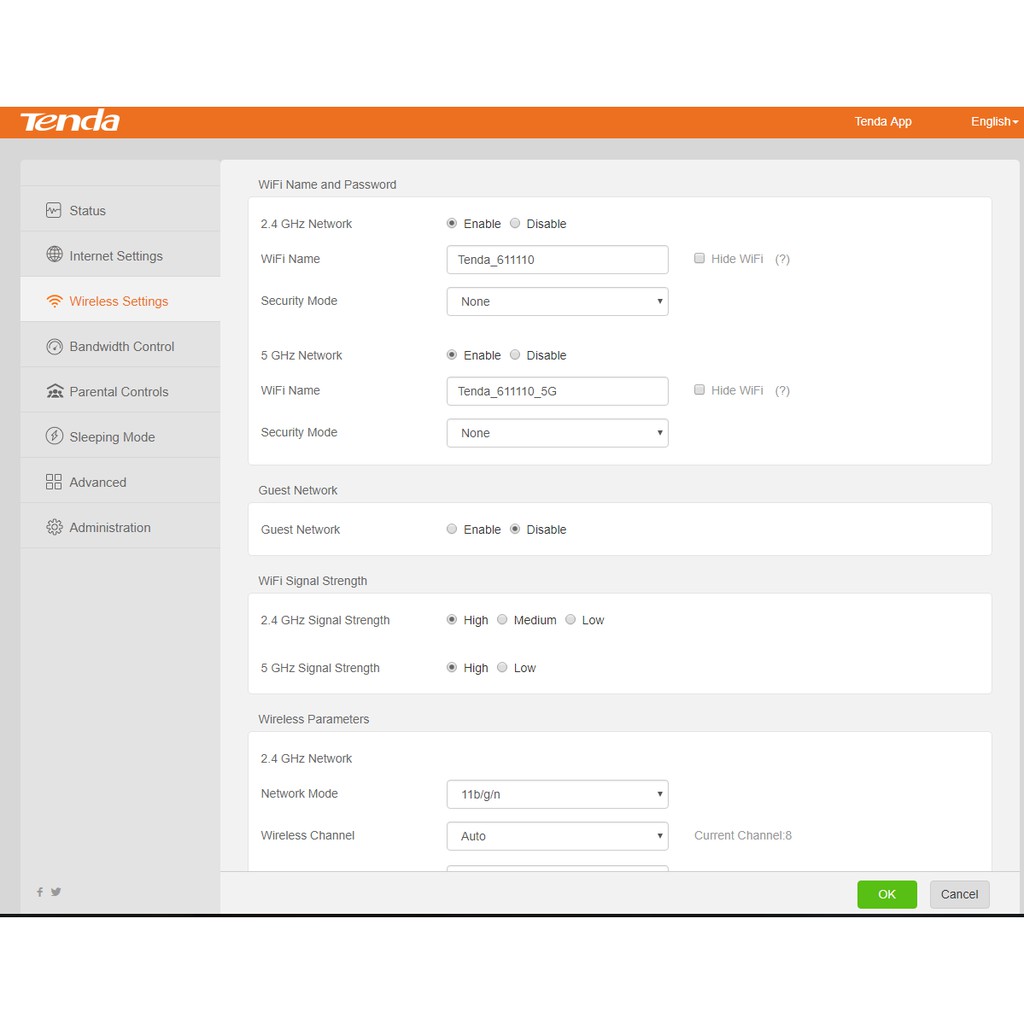The width and height of the screenshot is (1024, 1024).
Task: Check Hide WiFi for the 2.4 GHz network
Action: (x=700, y=259)
